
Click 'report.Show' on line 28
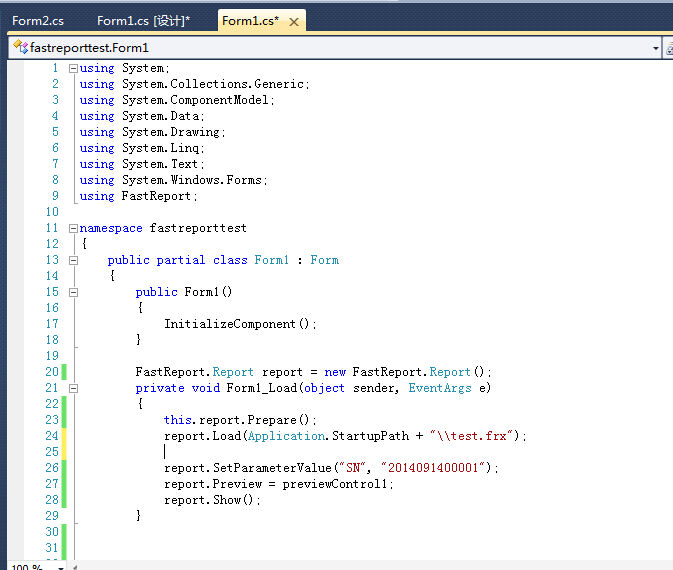pyautogui.click(x=203, y=500)
